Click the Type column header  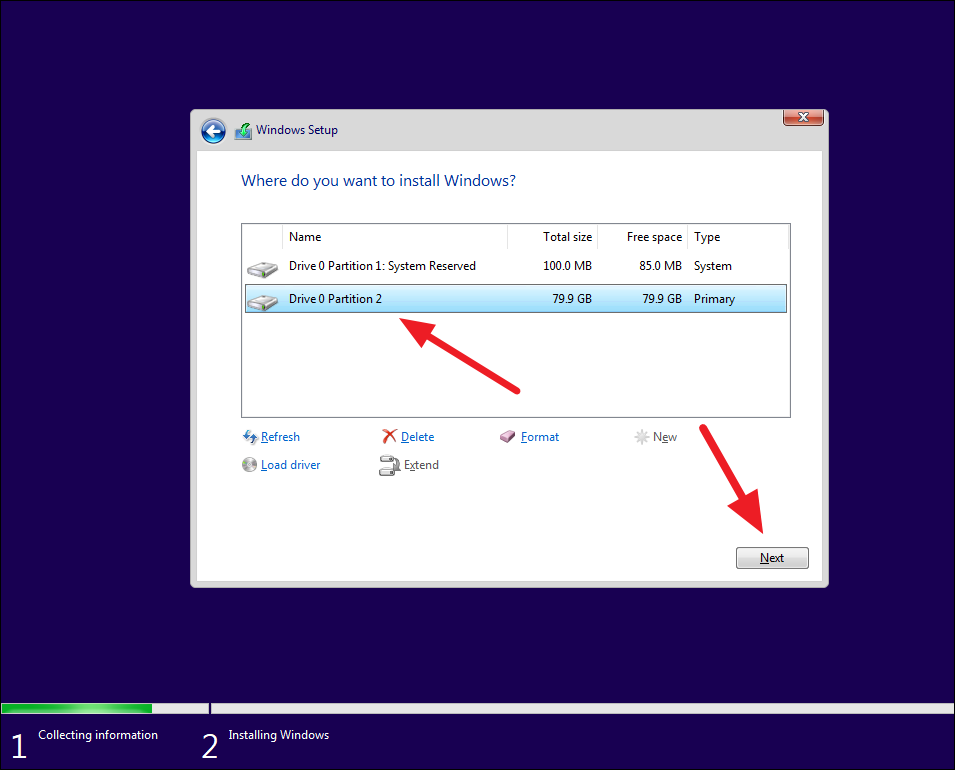pyautogui.click(x=738, y=237)
